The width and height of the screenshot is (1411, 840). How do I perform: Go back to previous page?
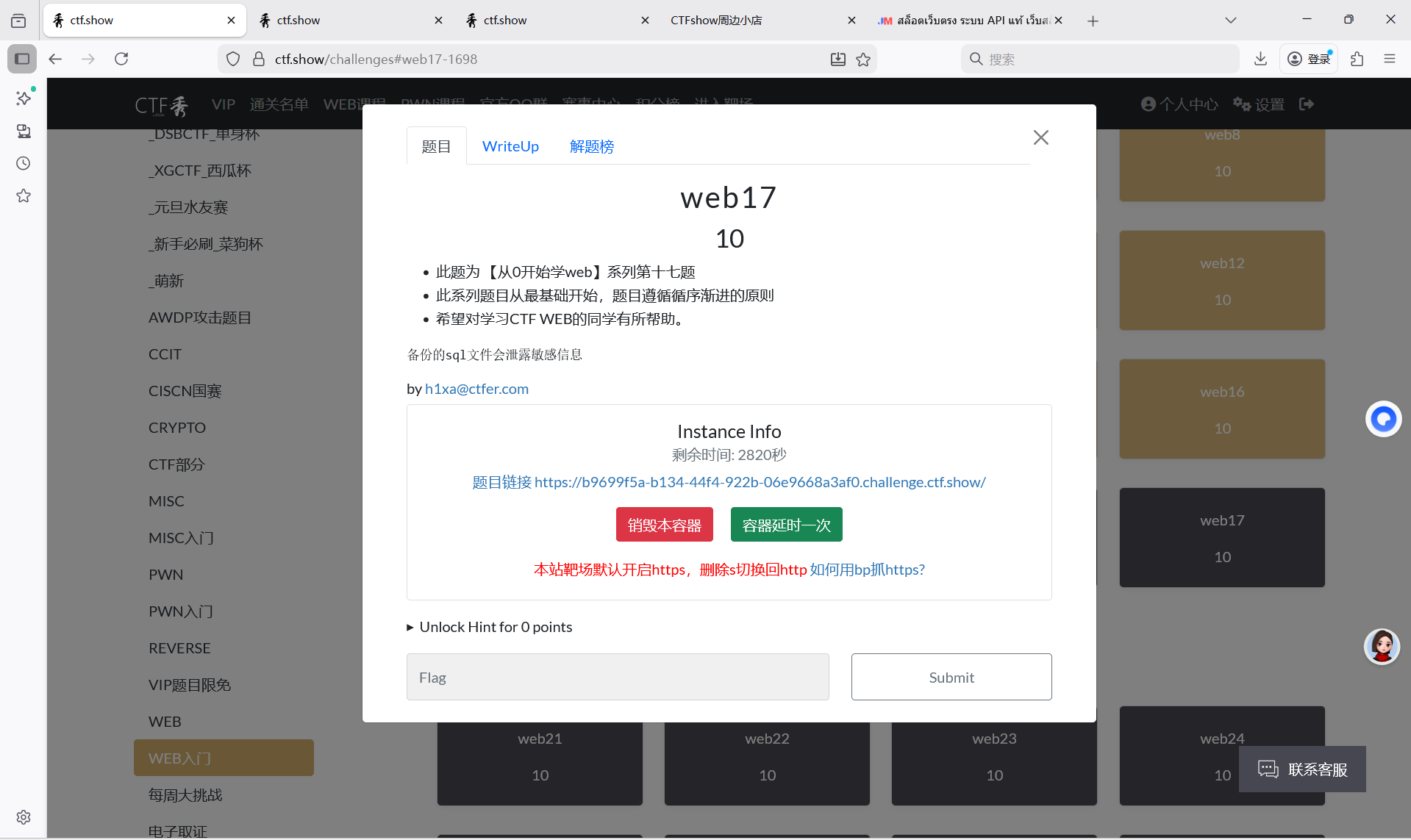tap(55, 59)
